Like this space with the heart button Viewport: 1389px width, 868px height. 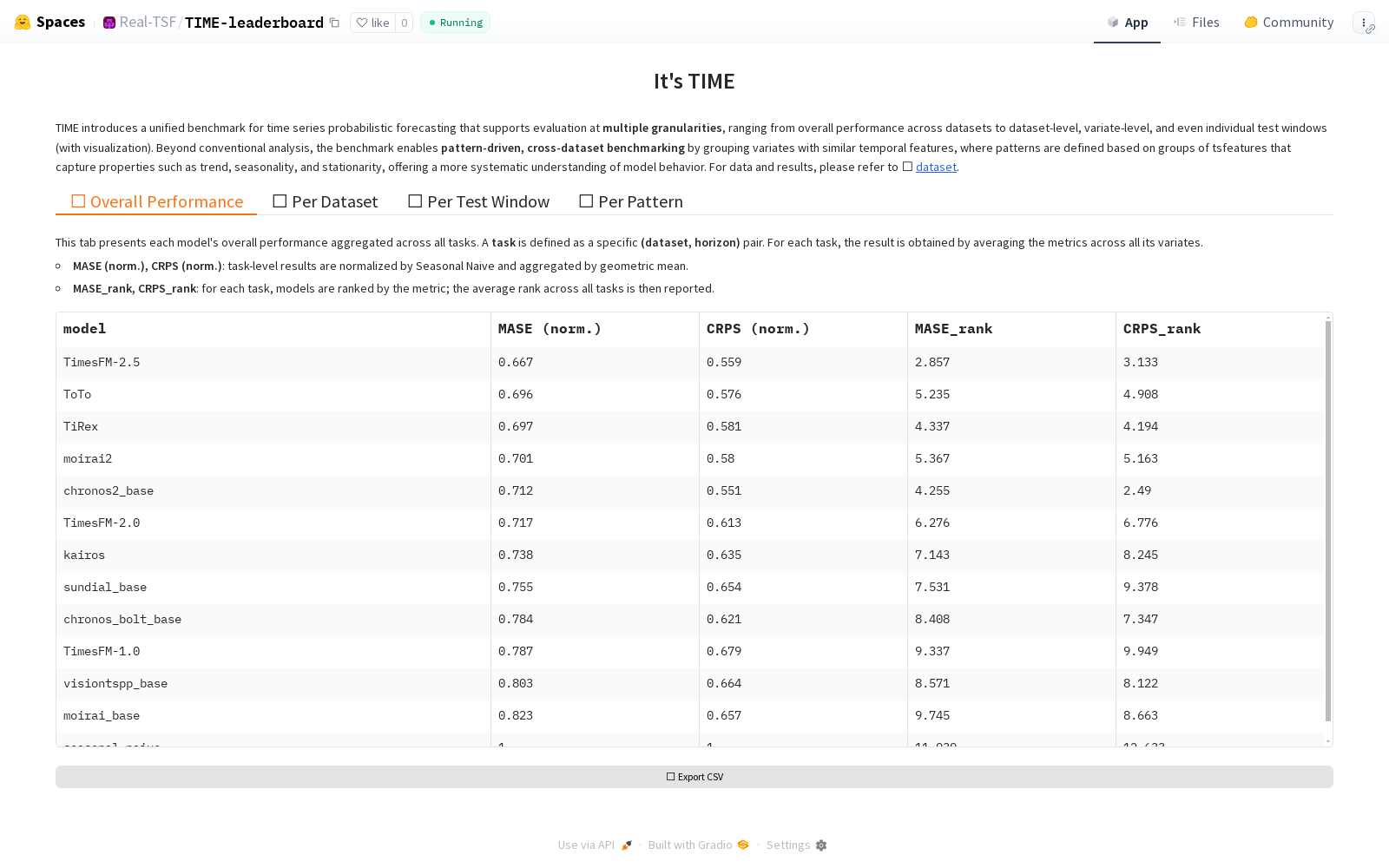(373, 23)
